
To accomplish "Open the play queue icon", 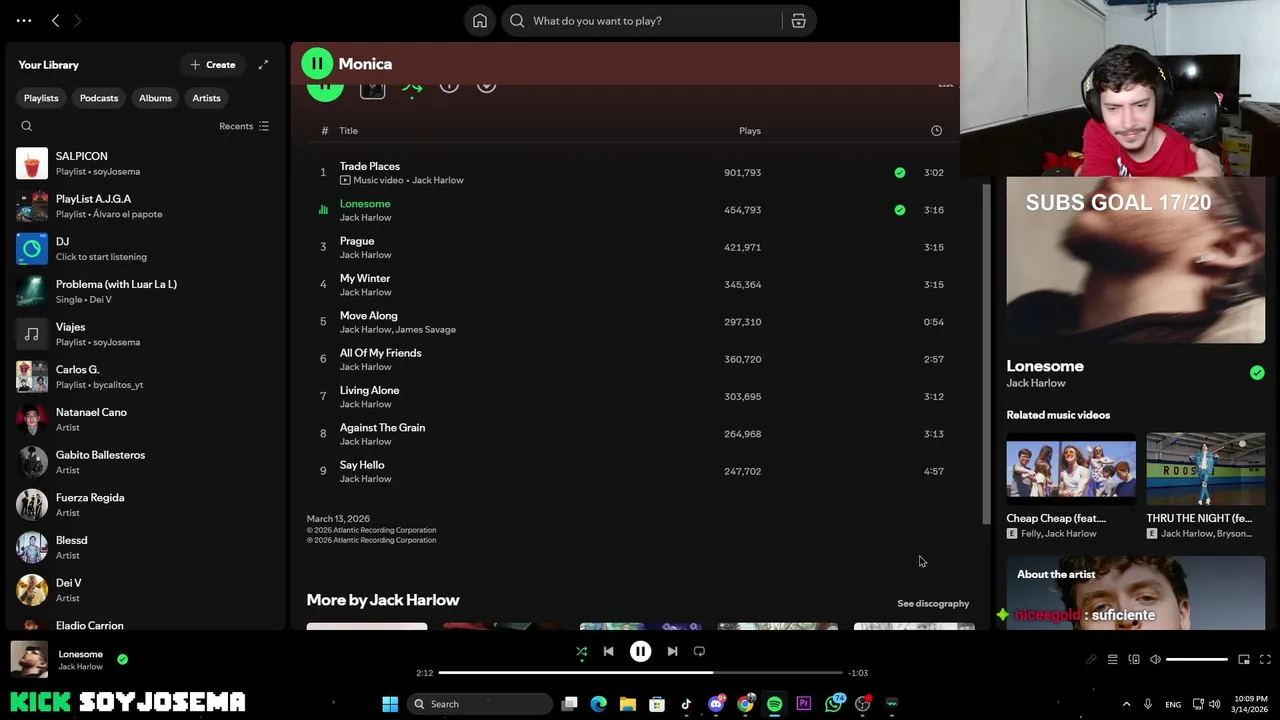I will [1112, 660].
